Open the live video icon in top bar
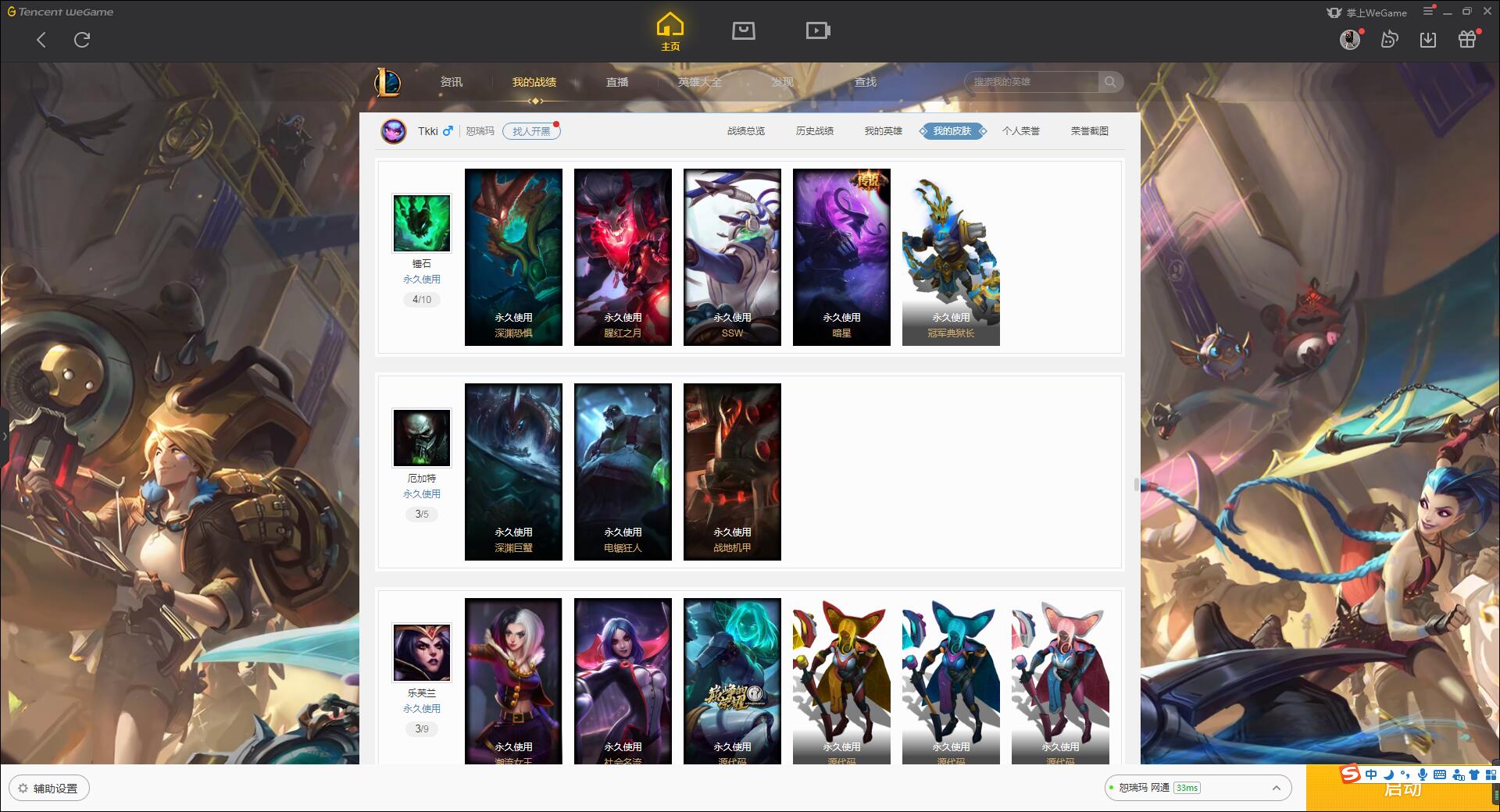The height and width of the screenshot is (812, 1500). [x=817, y=30]
